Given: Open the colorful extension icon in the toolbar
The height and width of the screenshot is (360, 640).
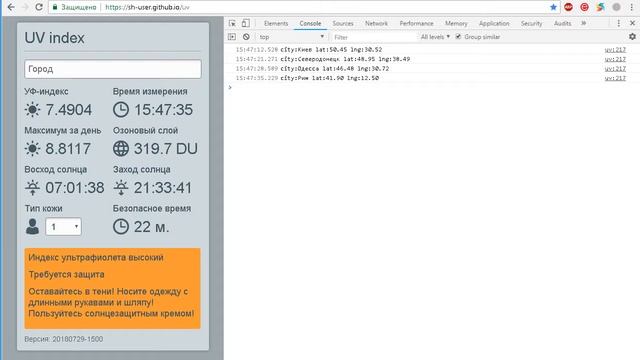Looking at the screenshot, I should point(600,7).
